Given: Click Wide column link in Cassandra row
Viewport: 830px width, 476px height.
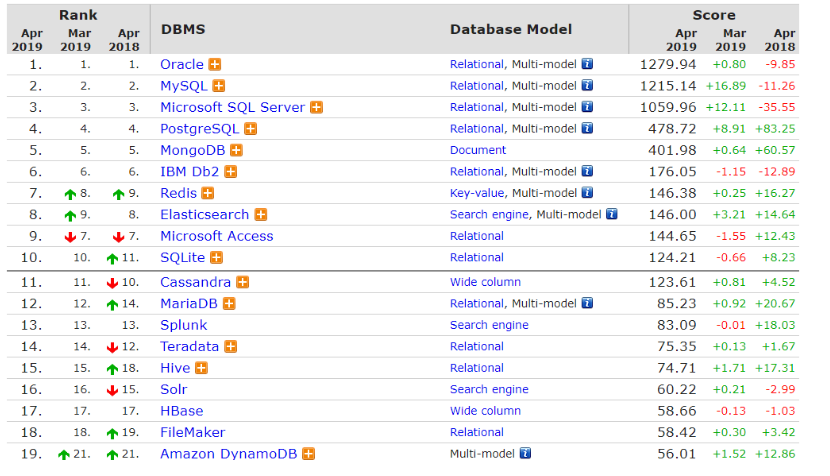Looking at the screenshot, I should (x=485, y=283).
